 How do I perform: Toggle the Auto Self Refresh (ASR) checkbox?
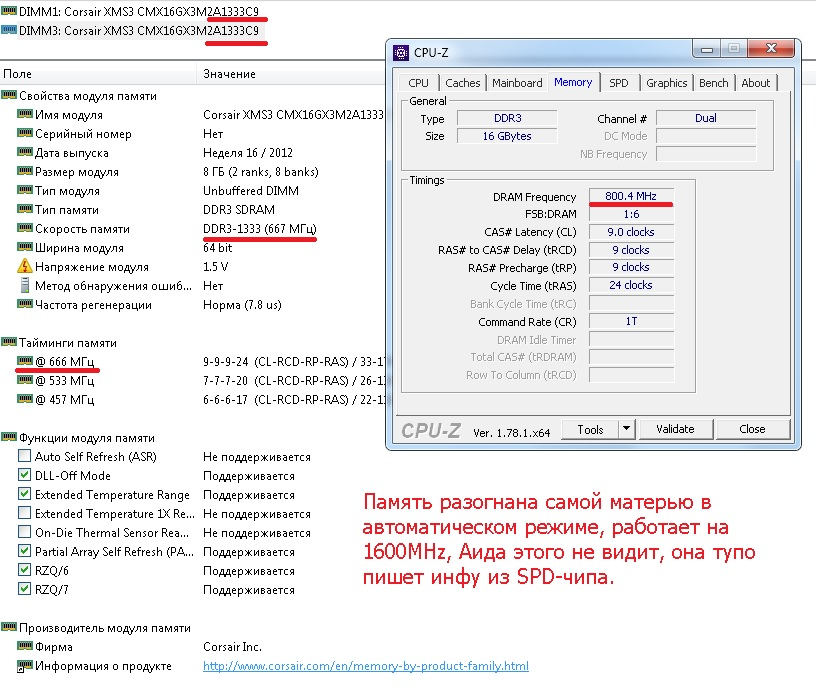click(x=24, y=456)
